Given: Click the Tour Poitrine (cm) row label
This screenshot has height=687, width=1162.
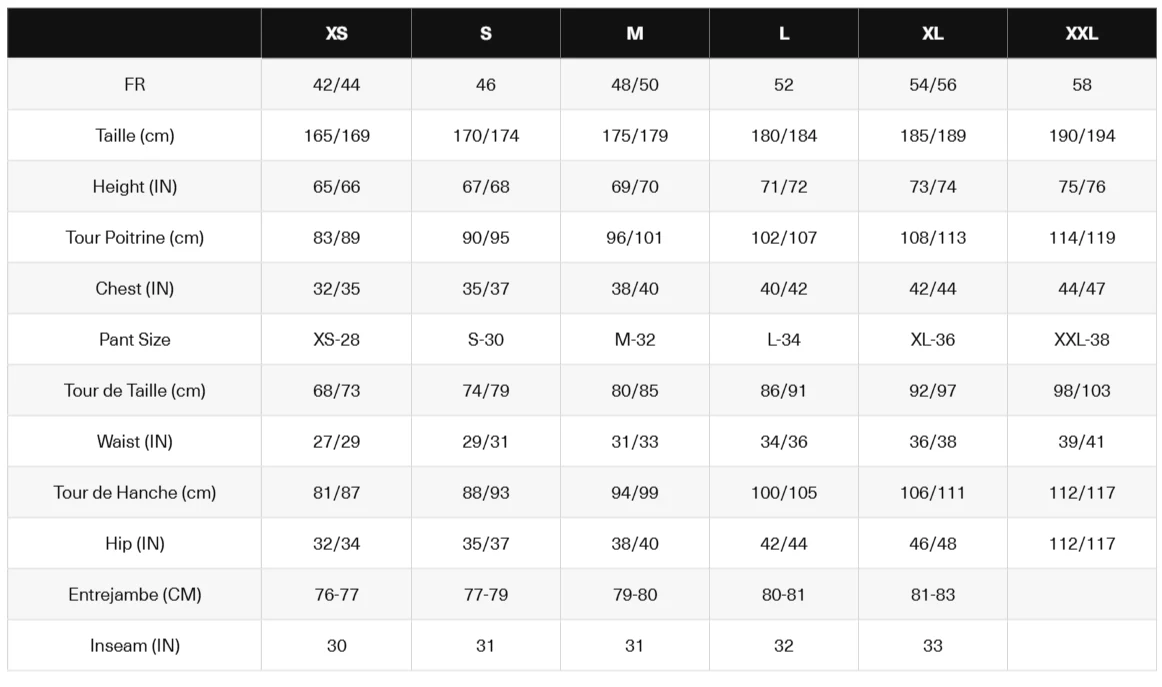Looking at the screenshot, I should click(x=135, y=238).
